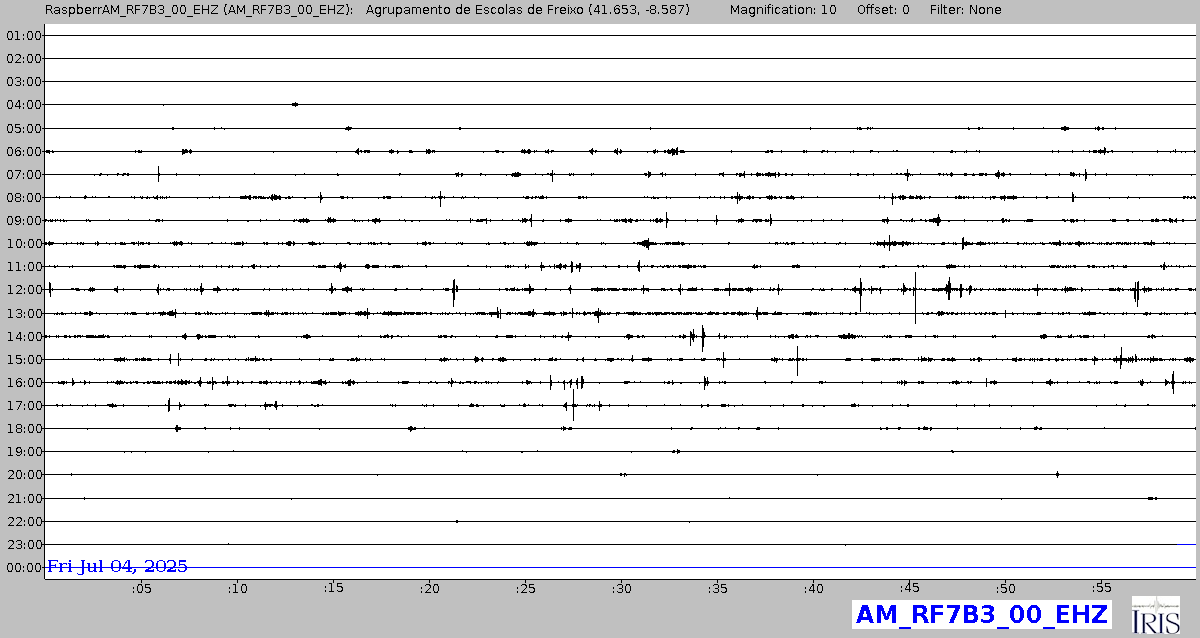Click the Magnification: 10 header text

pos(783,10)
